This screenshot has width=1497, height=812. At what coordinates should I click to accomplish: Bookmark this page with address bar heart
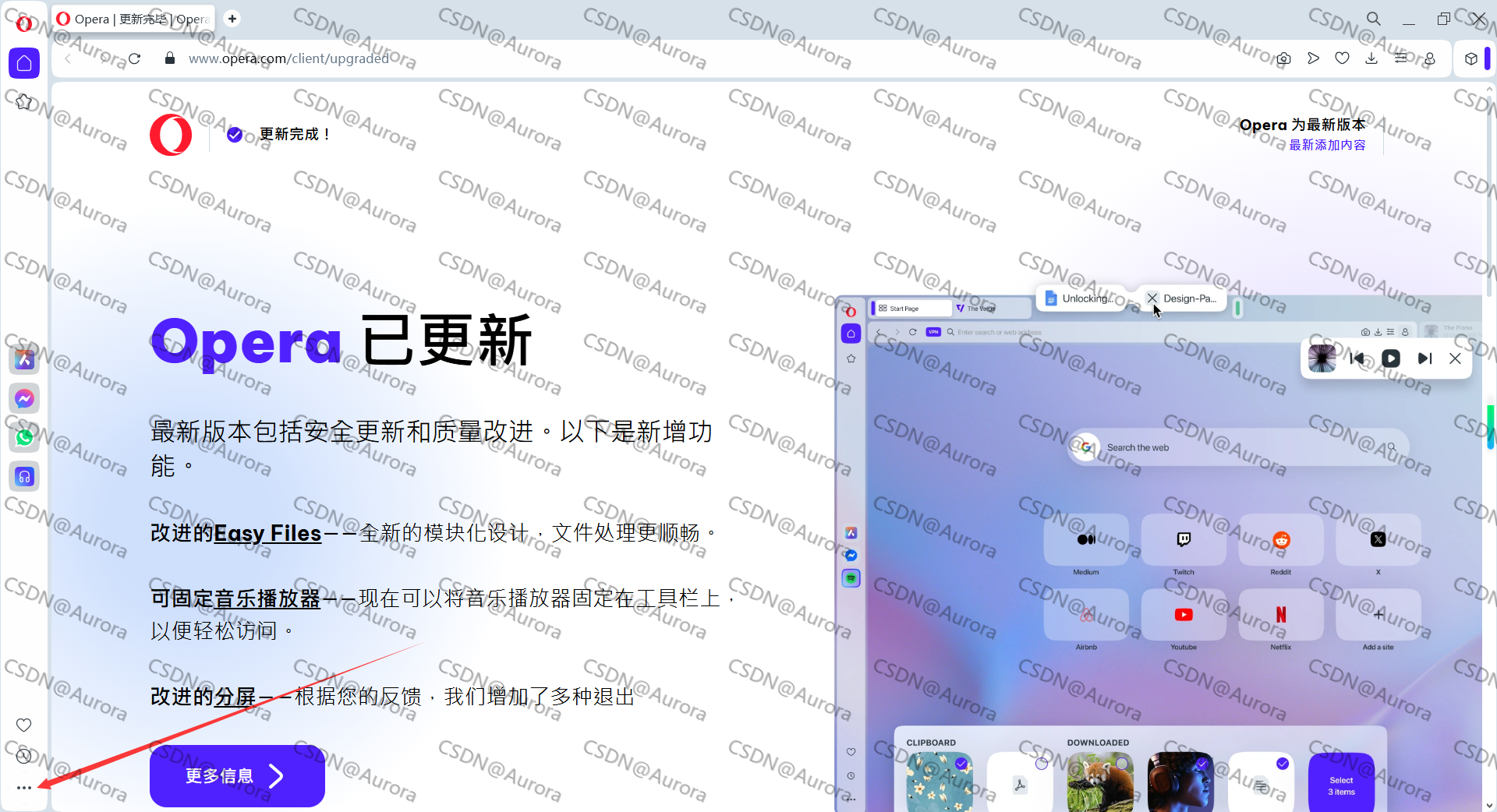(1342, 58)
